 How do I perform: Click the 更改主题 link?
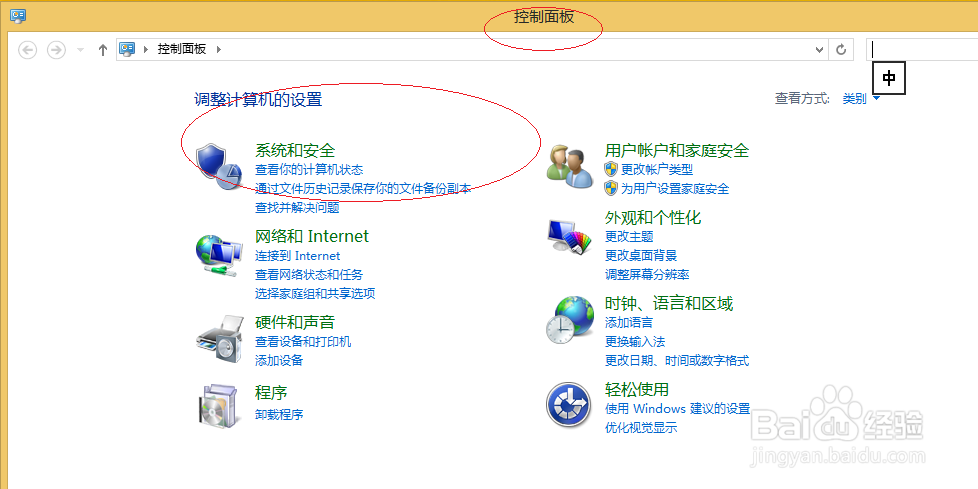pyautogui.click(x=629, y=237)
